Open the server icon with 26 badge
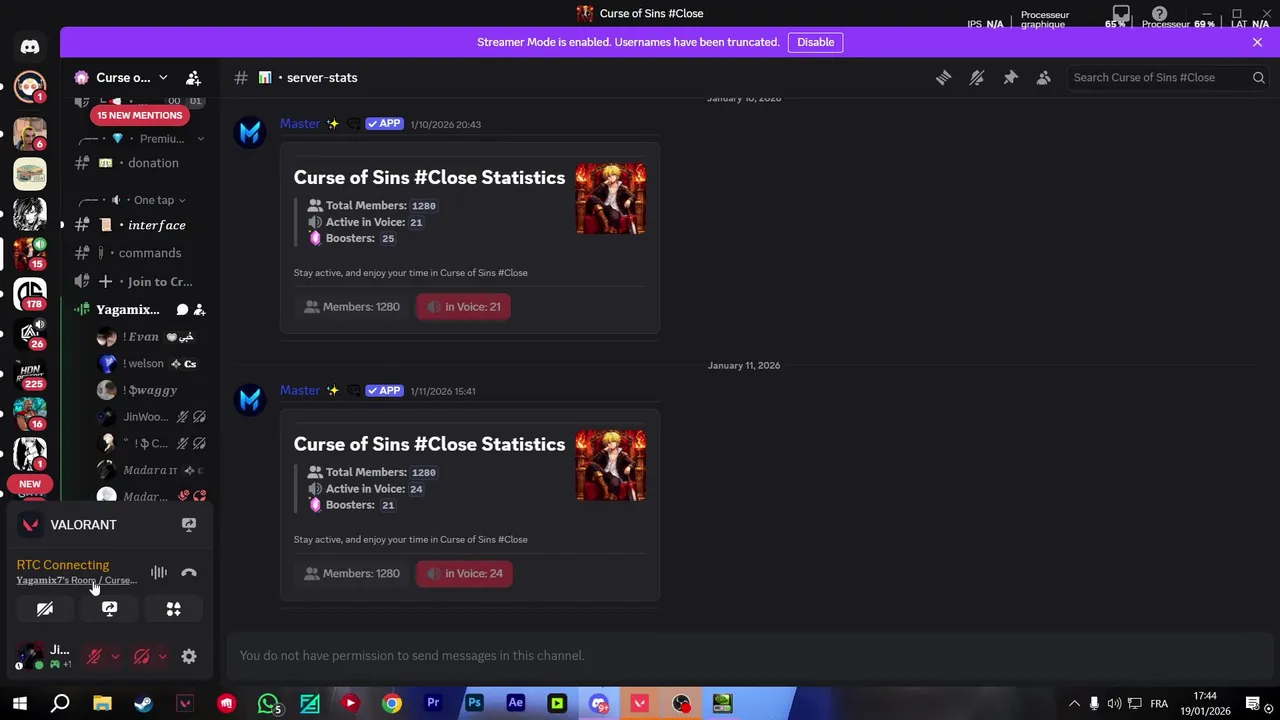Viewport: 1280px width, 720px height. tap(30, 333)
